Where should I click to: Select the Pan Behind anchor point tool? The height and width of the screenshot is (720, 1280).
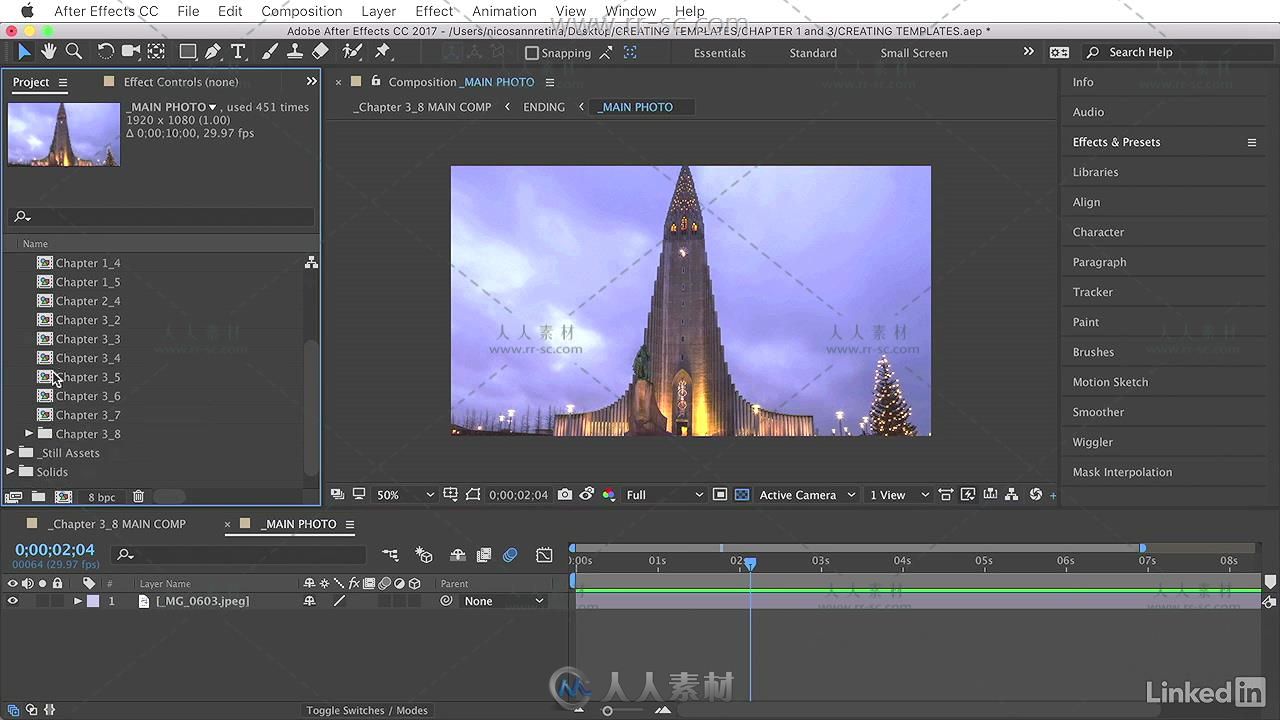click(157, 52)
